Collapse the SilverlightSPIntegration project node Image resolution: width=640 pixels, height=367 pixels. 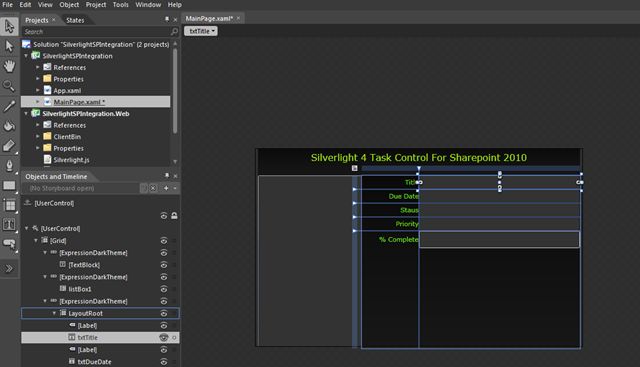tap(26, 56)
